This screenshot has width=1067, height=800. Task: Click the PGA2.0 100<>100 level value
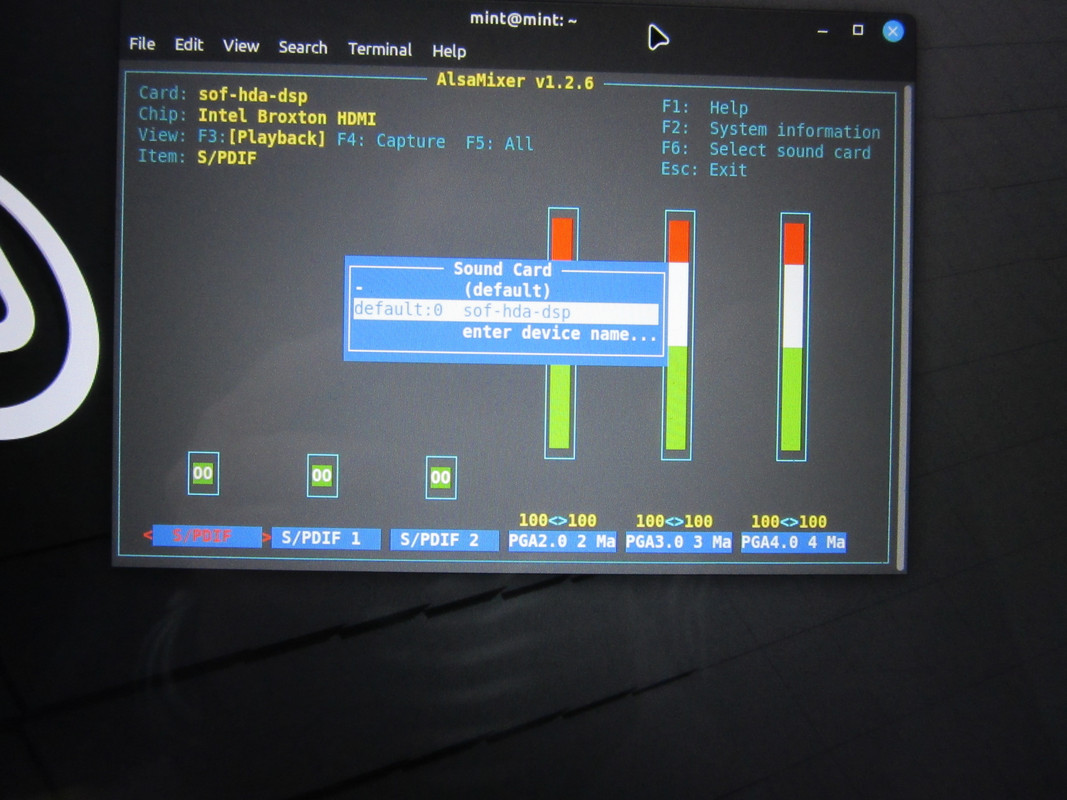pos(557,520)
